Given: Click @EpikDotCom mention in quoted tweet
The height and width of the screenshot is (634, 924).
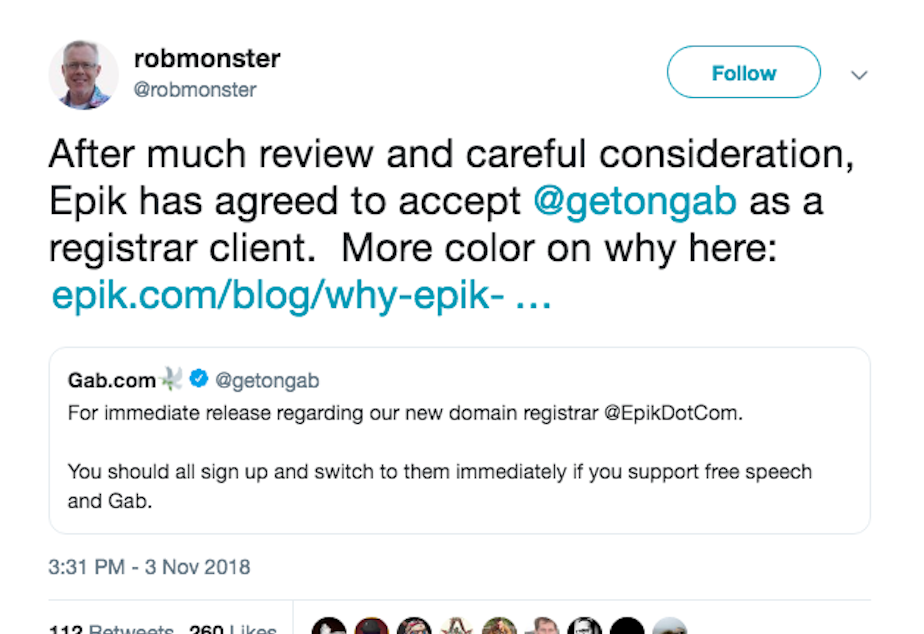Looking at the screenshot, I should tap(673, 412).
